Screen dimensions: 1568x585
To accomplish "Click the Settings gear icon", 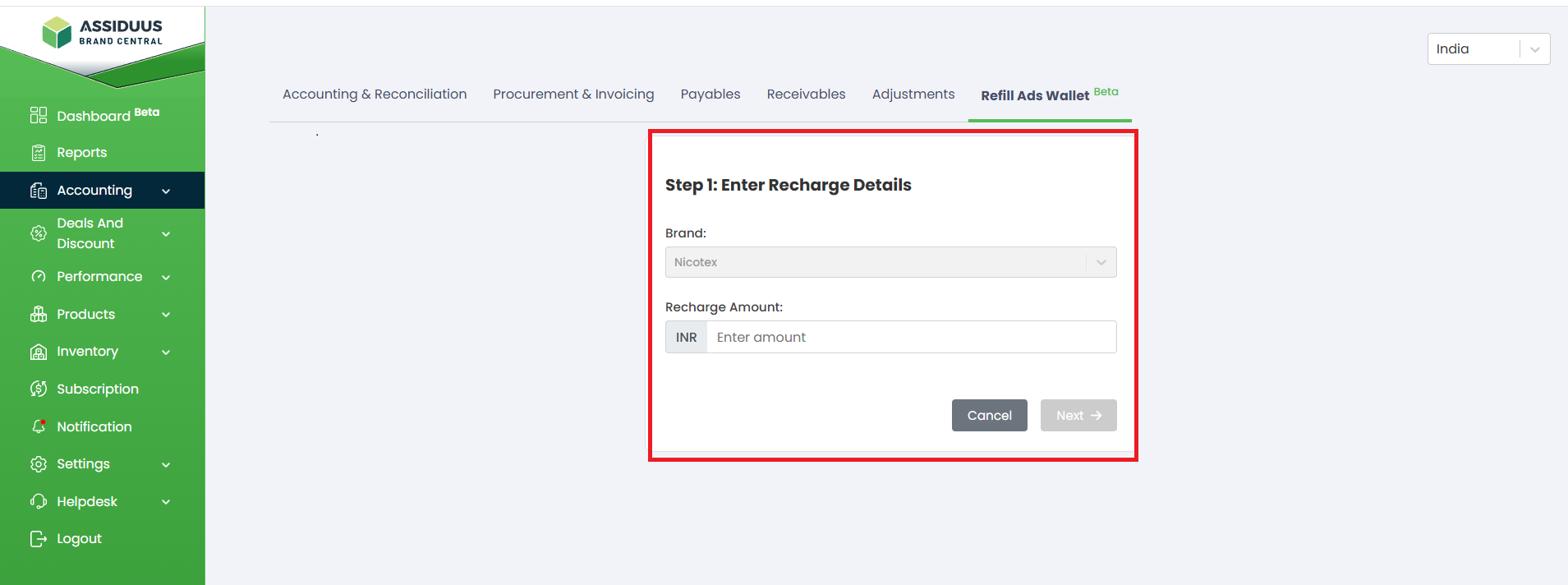I will (39, 464).
